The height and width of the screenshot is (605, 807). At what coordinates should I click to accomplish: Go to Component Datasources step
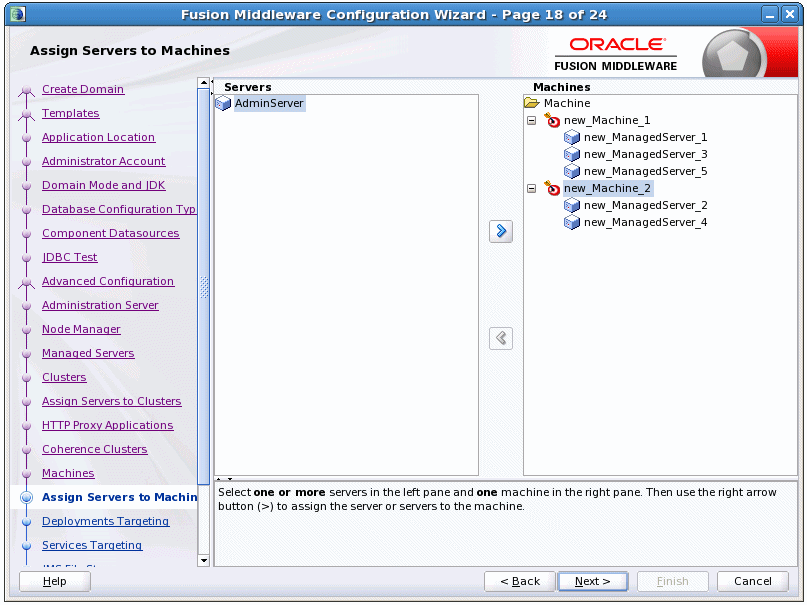coord(111,233)
